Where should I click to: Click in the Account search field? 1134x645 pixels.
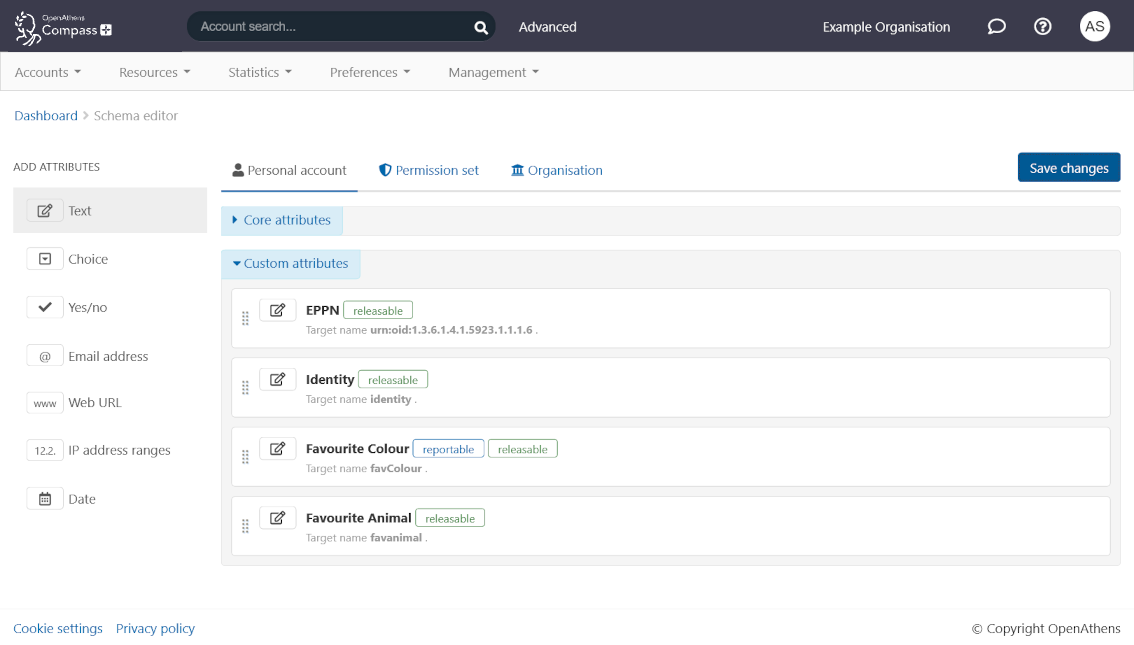(x=330, y=27)
